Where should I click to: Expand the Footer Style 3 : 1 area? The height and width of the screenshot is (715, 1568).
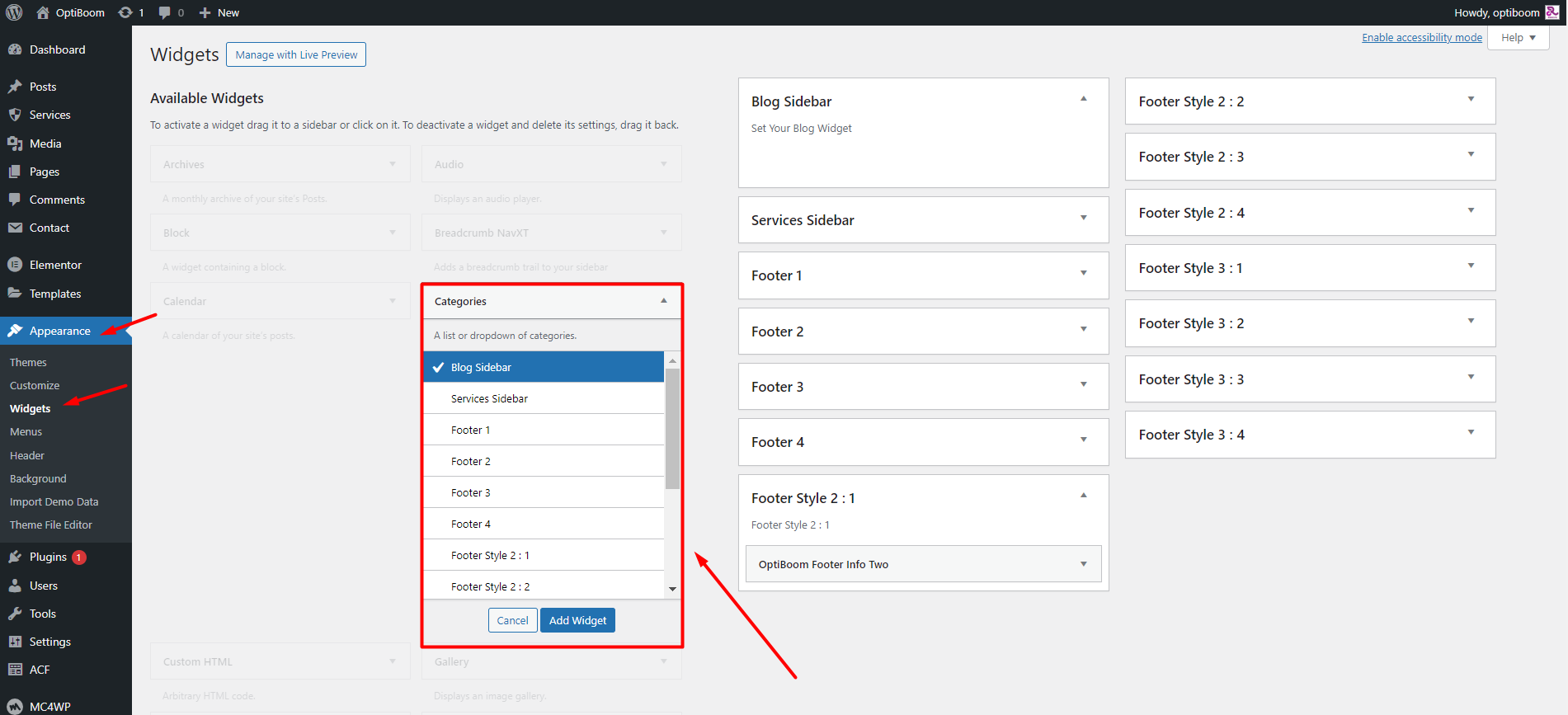tap(1471, 266)
